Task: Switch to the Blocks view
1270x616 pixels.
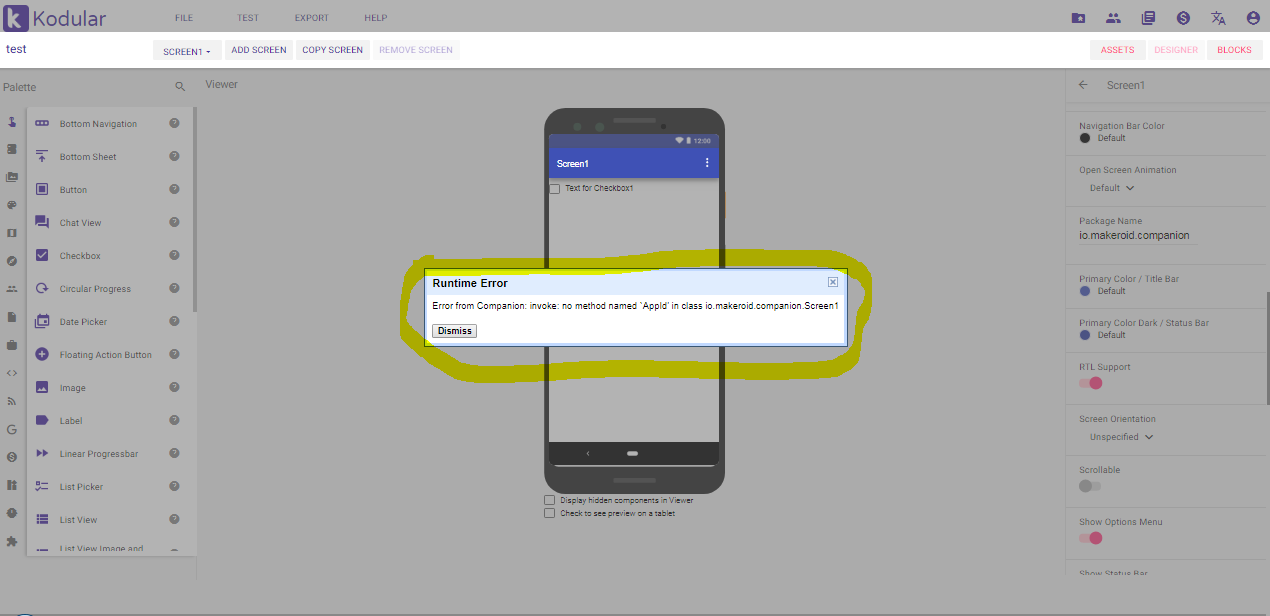Action: click(1234, 50)
